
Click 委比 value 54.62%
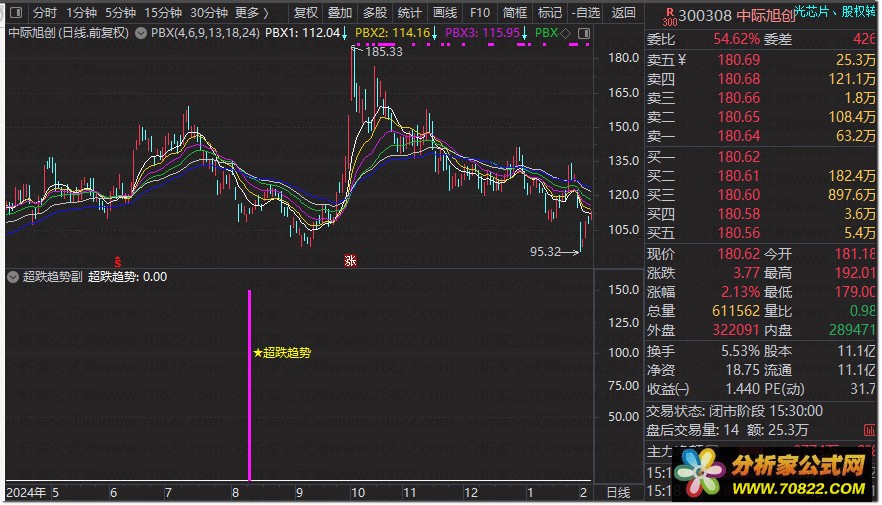[x=736, y=39]
